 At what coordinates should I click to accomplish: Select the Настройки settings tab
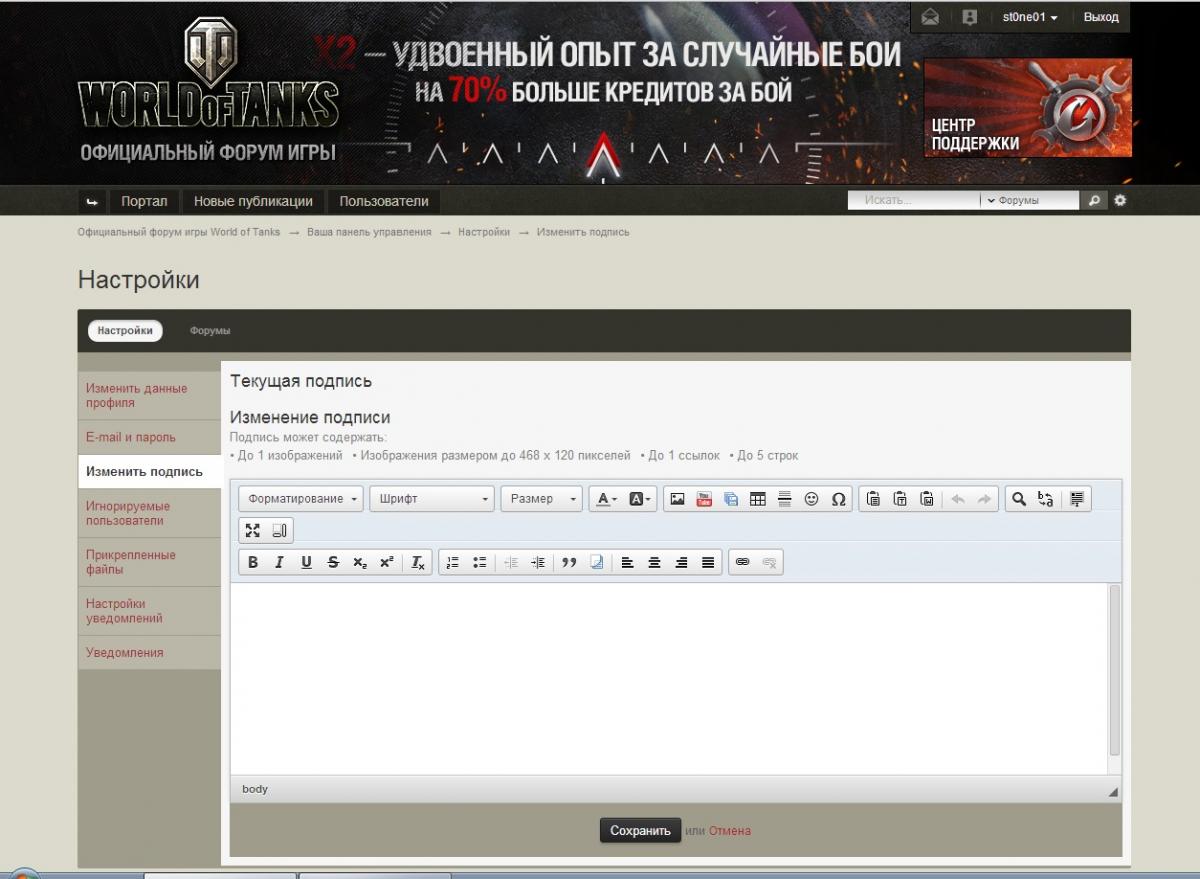coord(125,331)
